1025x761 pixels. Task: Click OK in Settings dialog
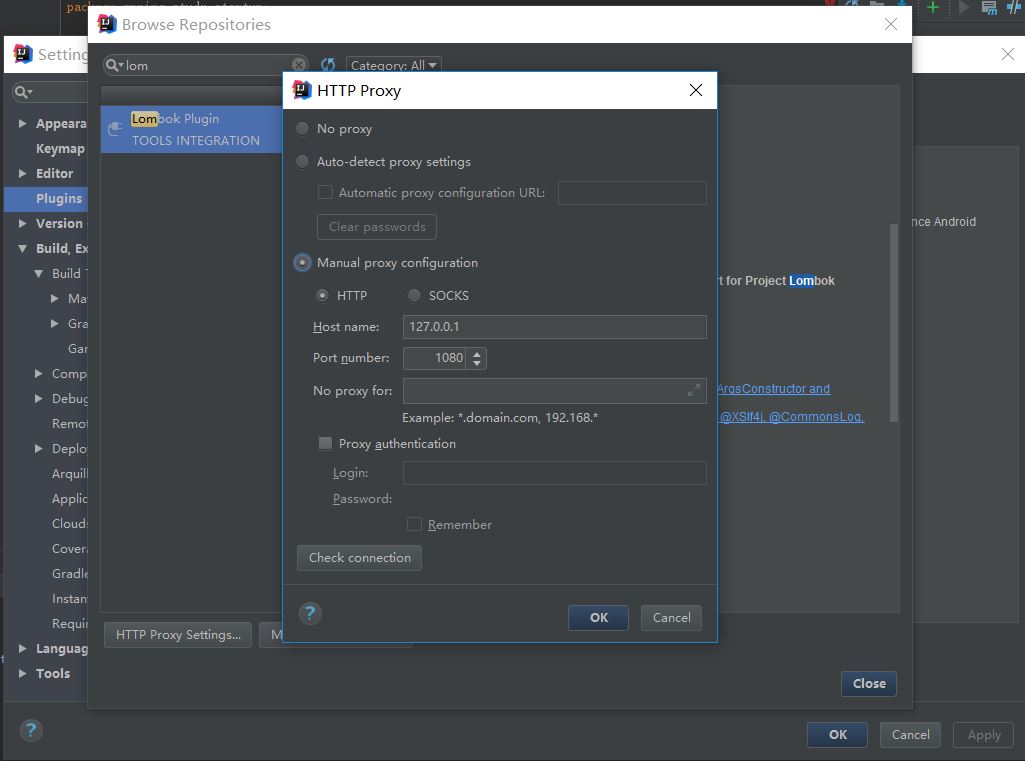pos(837,735)
